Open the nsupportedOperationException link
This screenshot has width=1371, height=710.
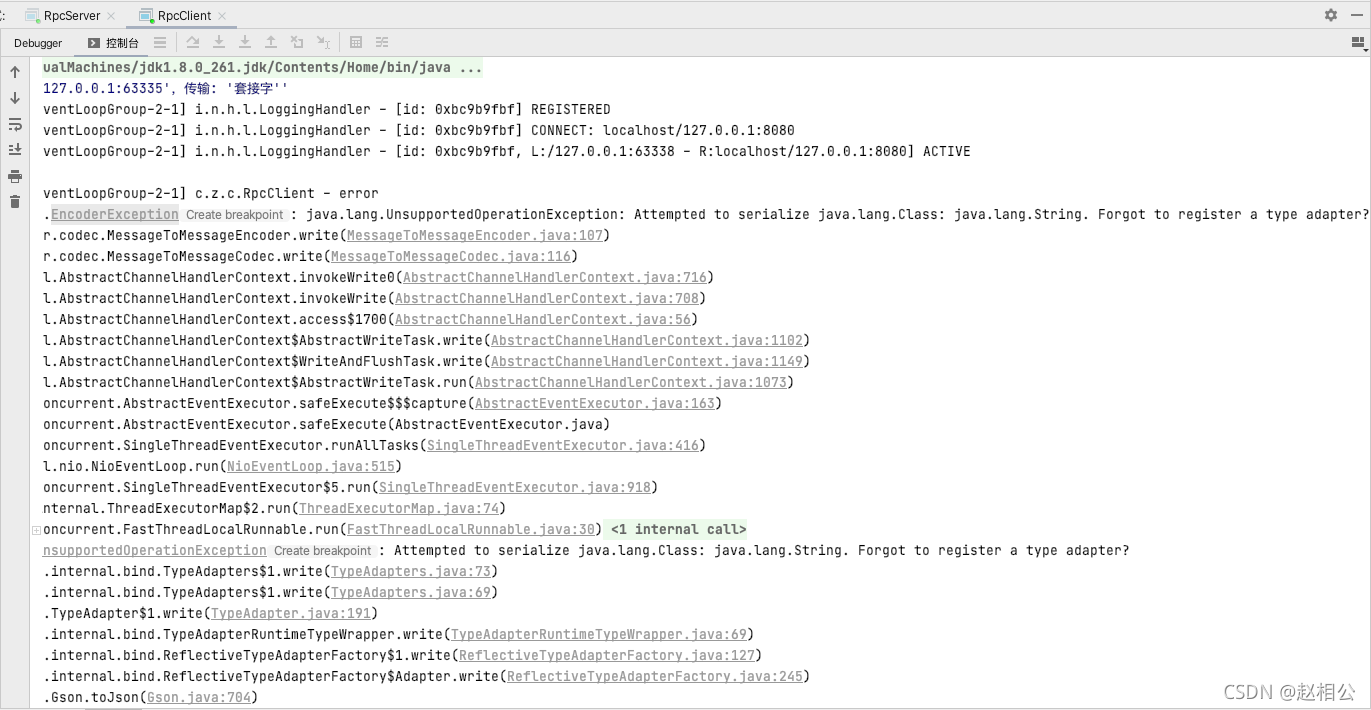click(x=155, y=550)
